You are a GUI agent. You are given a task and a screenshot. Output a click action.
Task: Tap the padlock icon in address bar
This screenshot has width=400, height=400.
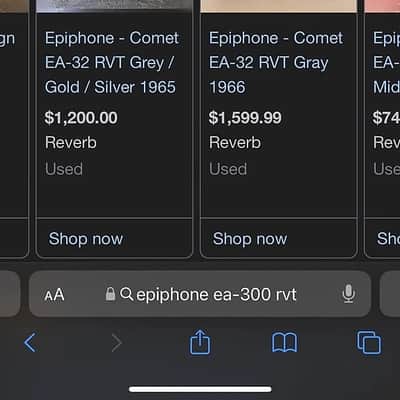110,294
